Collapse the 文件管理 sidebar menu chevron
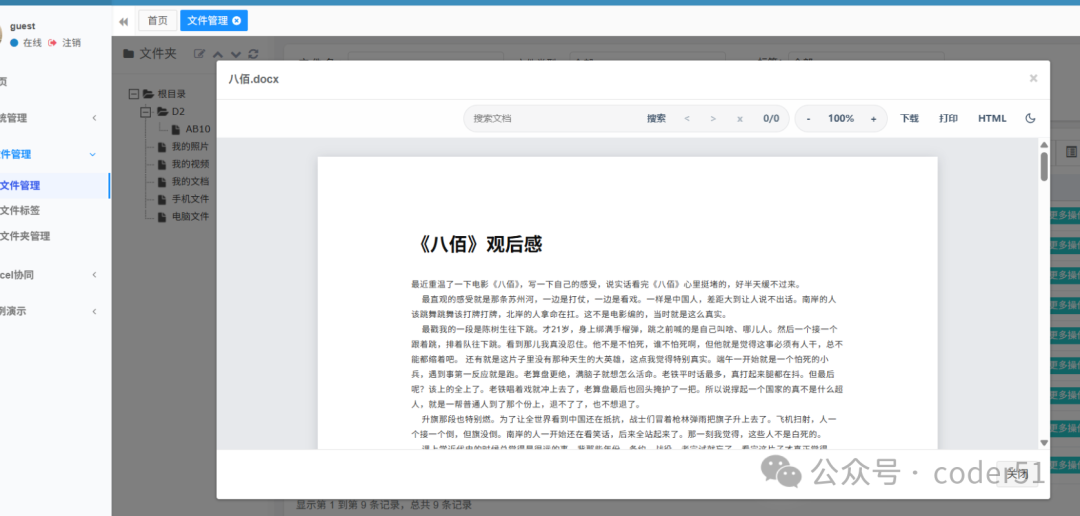1080x516 pixels. [93, 154]
